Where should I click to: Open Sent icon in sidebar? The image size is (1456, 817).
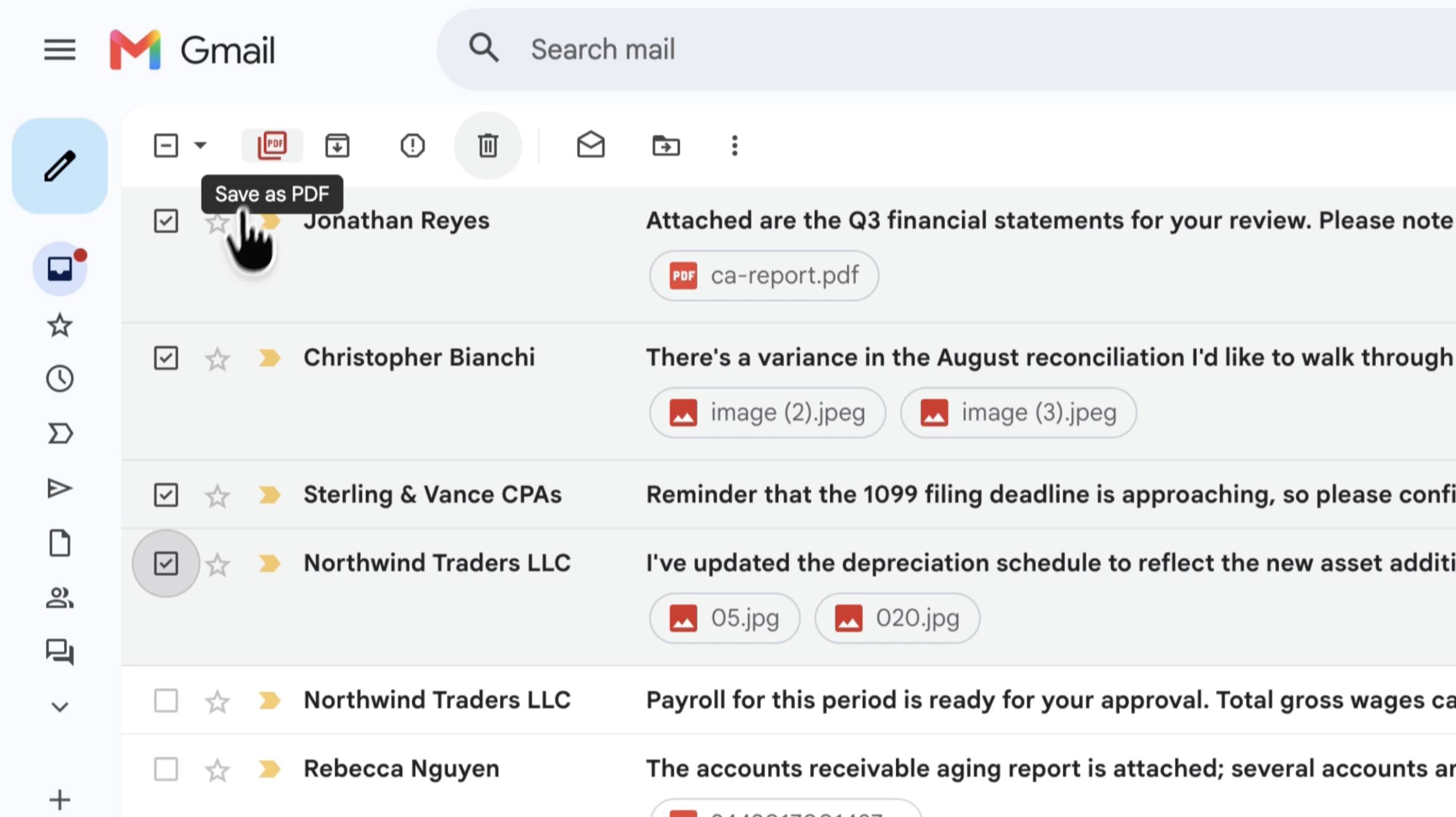[x=60, y=488]
